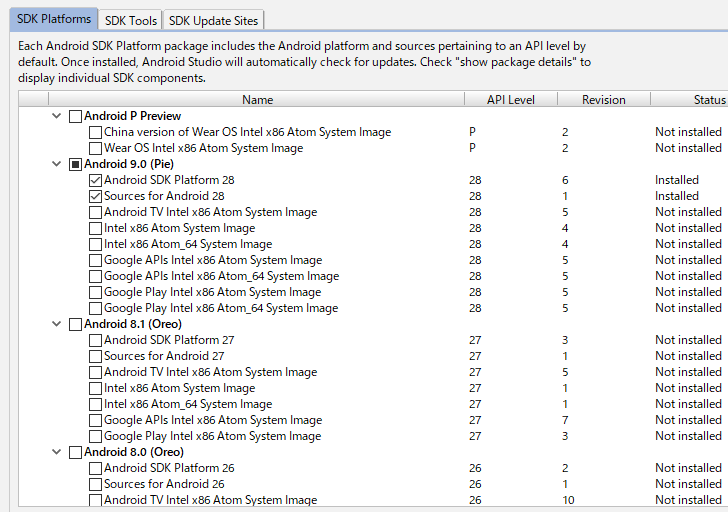Check Sources for Android 27
The width and height of the screenshot is (728, 512).
pyautogui.click(x=95, y=356)
